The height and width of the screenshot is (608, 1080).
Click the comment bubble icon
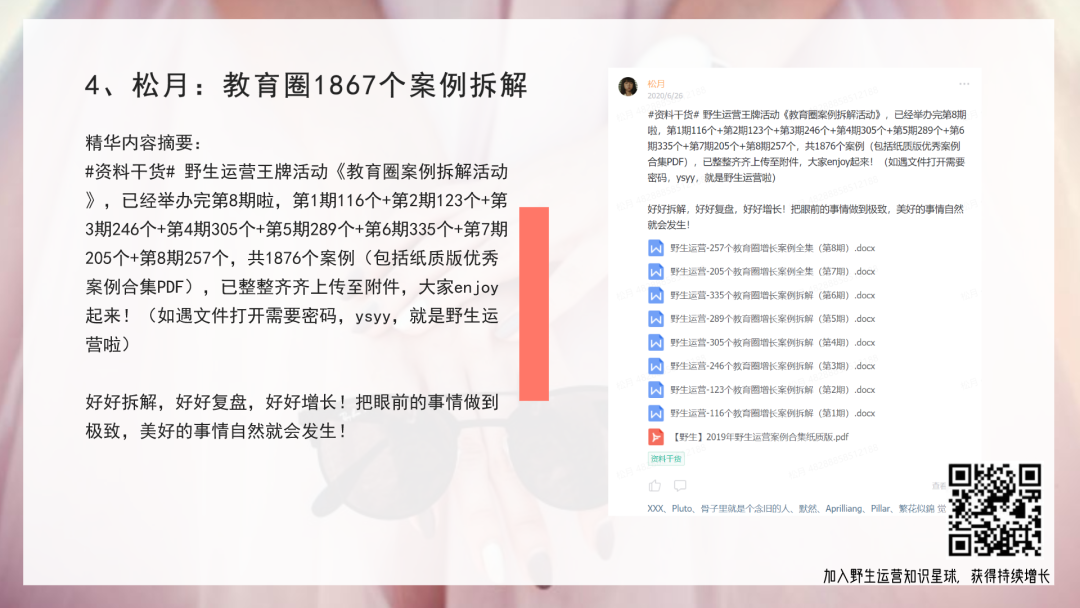[x=680, y=486]
